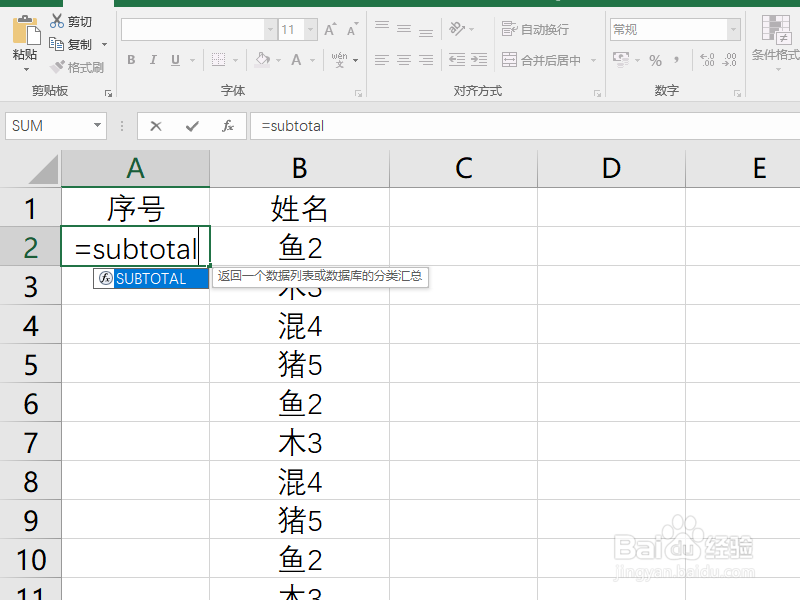The image size is (800, 600).
Task: Toggle italic formatting
Action: pos(151,61)
